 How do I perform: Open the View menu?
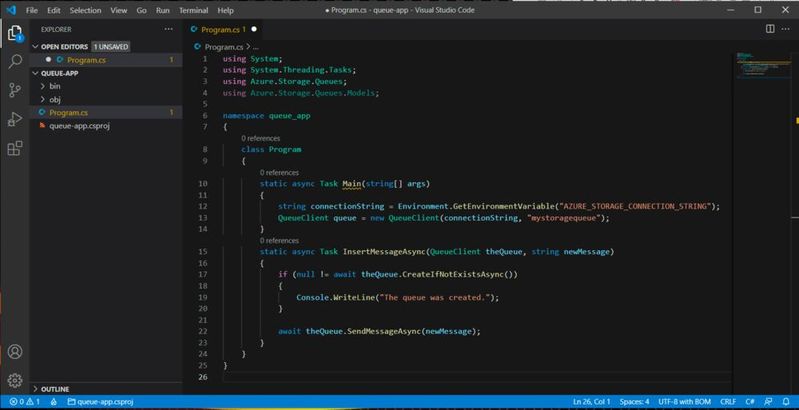(119, 10)
